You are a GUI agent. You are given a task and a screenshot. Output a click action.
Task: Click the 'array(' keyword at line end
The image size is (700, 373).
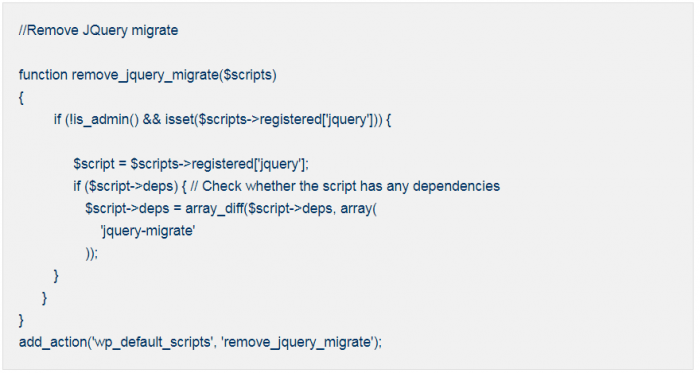click(x=358, y=208)
